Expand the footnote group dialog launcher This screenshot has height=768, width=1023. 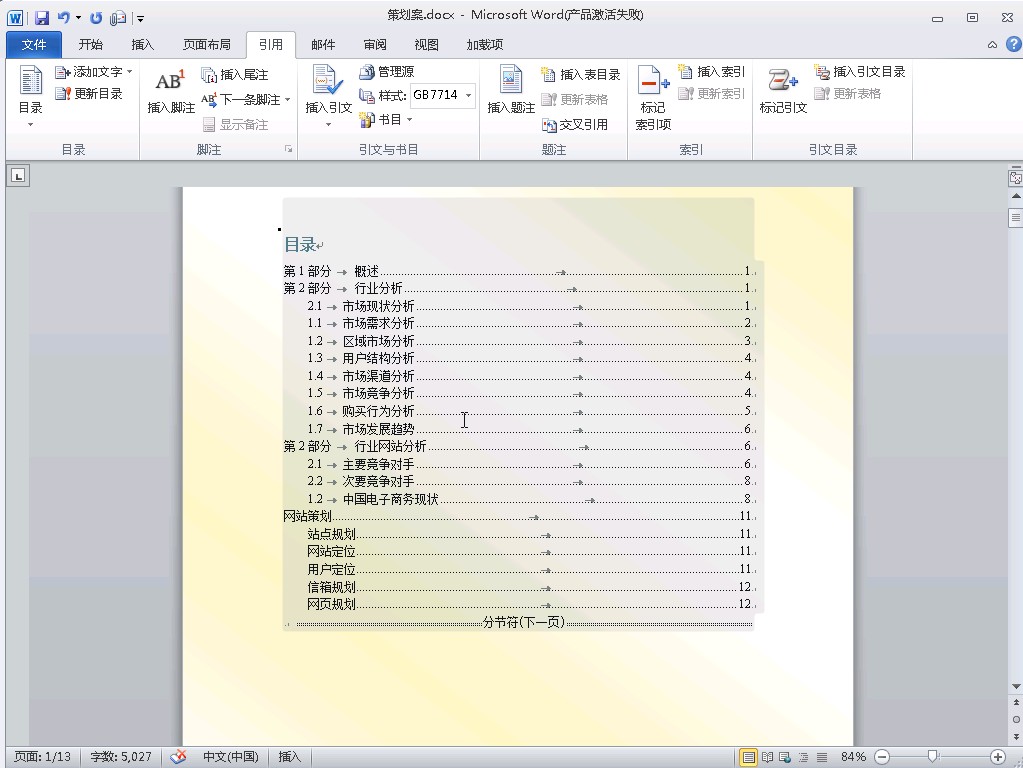(288, 150)
